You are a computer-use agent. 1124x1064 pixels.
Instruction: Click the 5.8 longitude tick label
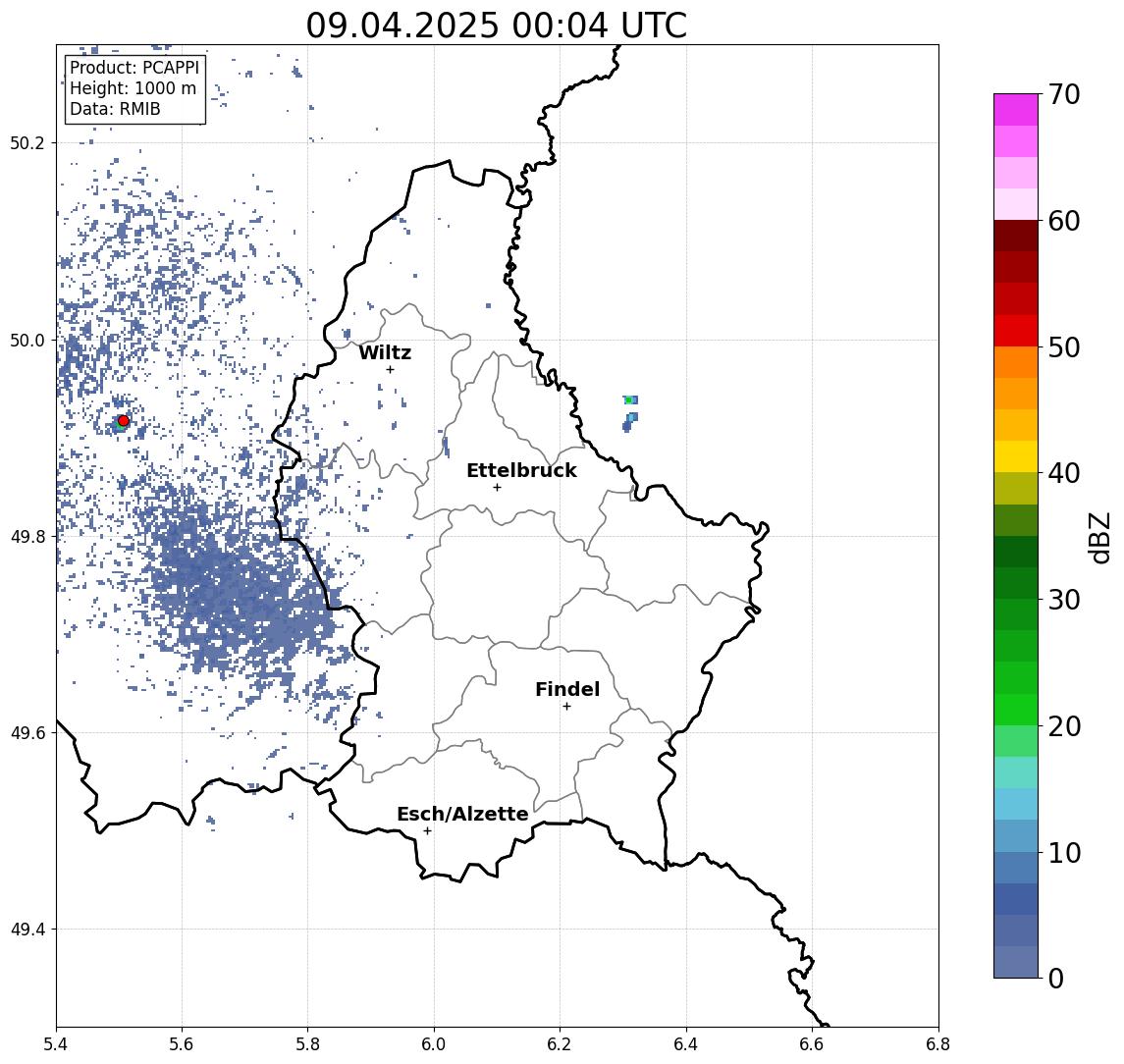tap(308, 1044)
